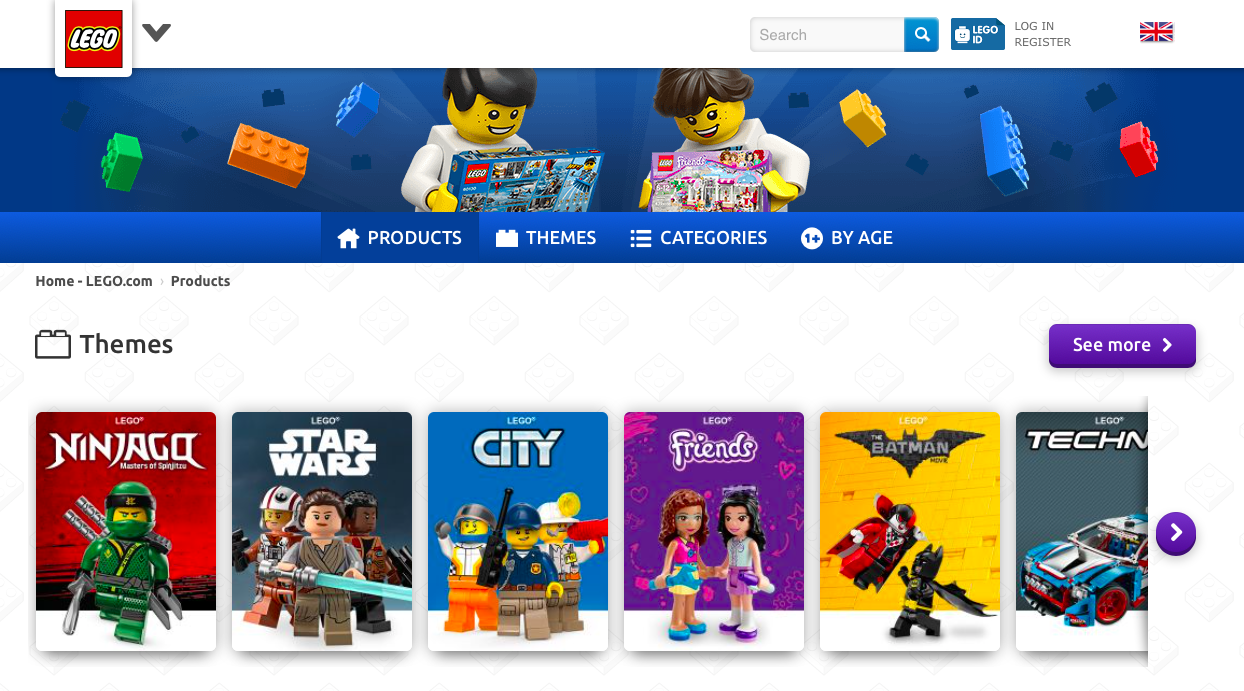Click the REGISTER link
The image size is (1244, 691).
(1042, 42)
